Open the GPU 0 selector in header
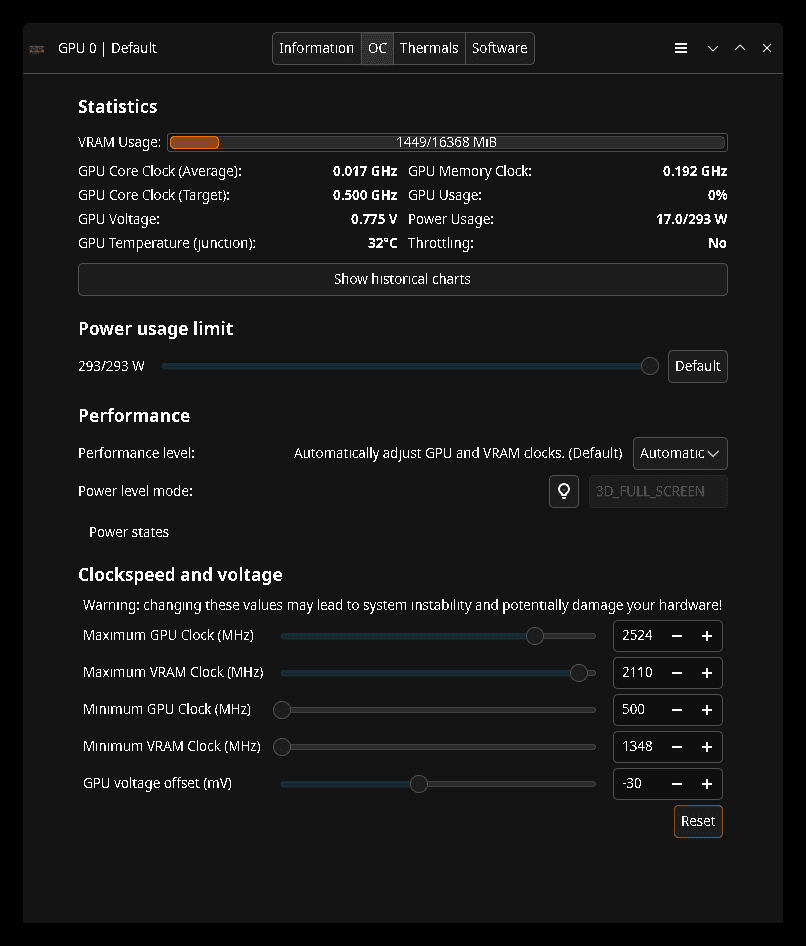The width and height of the screenshot is (806, 946). 107,48
